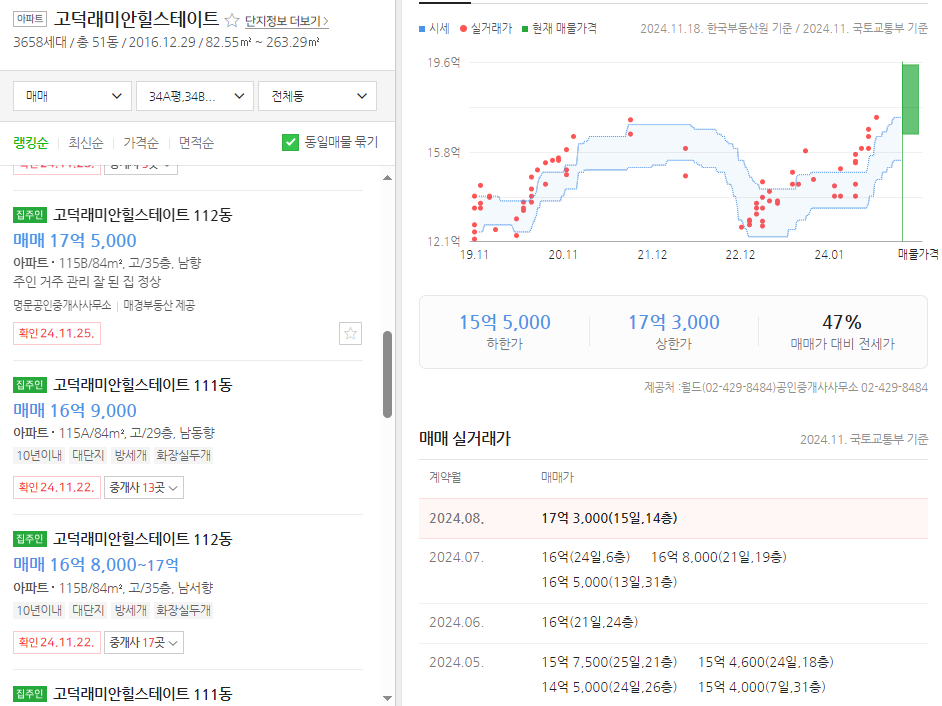942x706 pixels.
Task: Select 14억 5,000(24일,26층) transaction entry
Action: click(609, 687)
